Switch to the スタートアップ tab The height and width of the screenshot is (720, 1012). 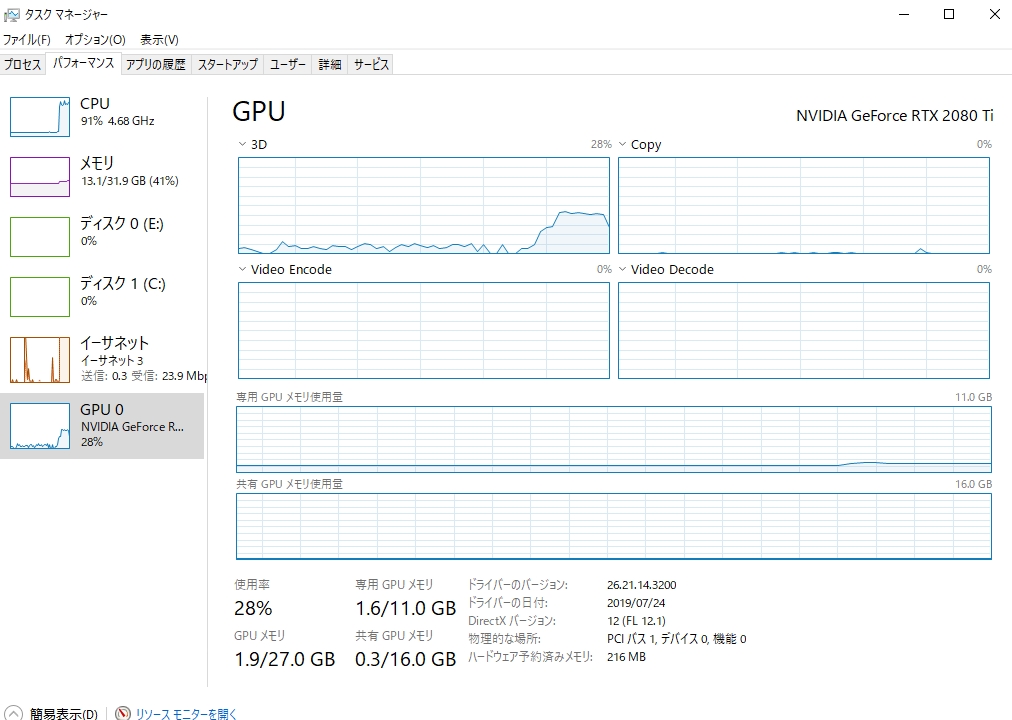(x=227, y=64)
